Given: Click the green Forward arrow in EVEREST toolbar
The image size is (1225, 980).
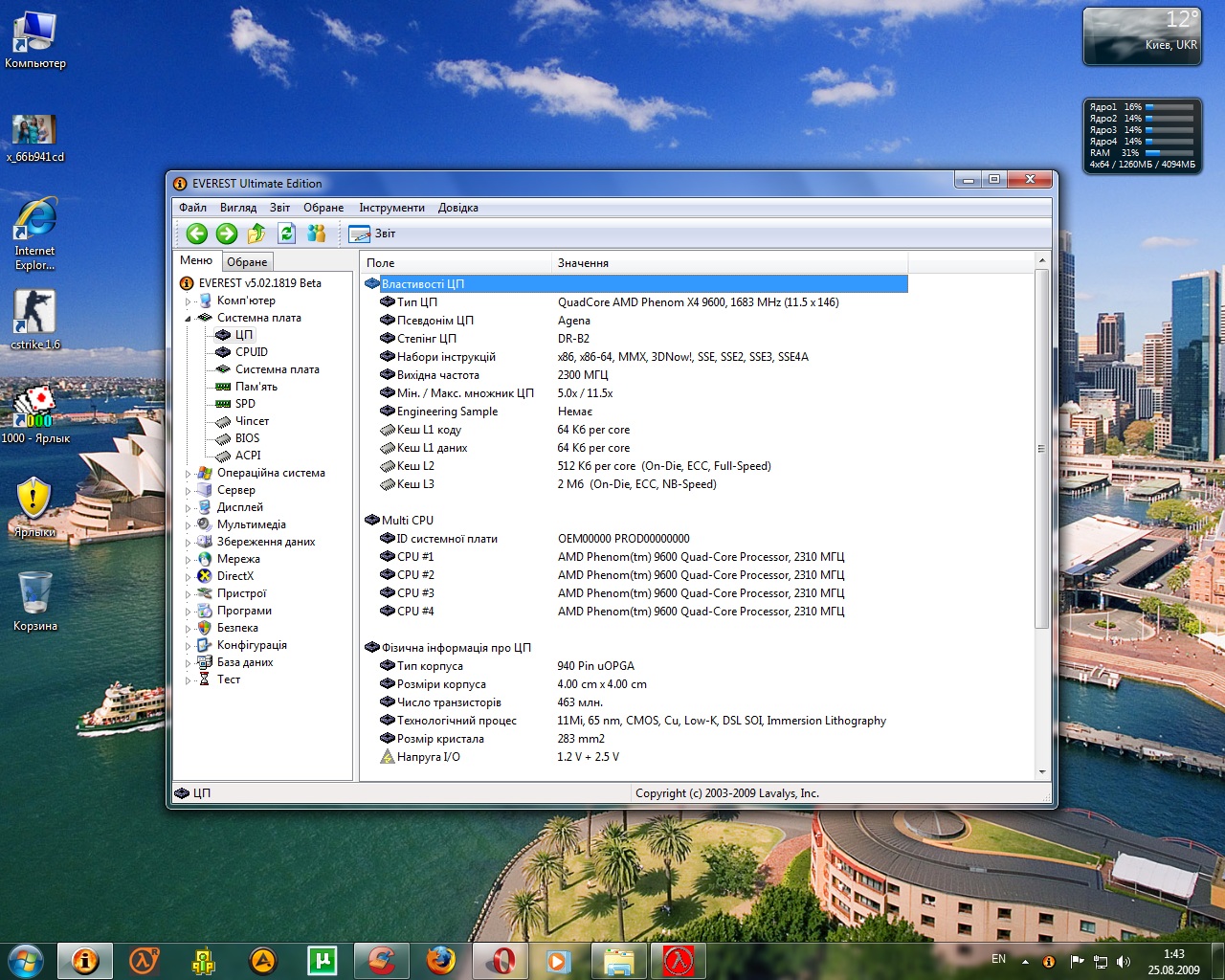Looking at the screenshot, I should [x=227, y=234].
